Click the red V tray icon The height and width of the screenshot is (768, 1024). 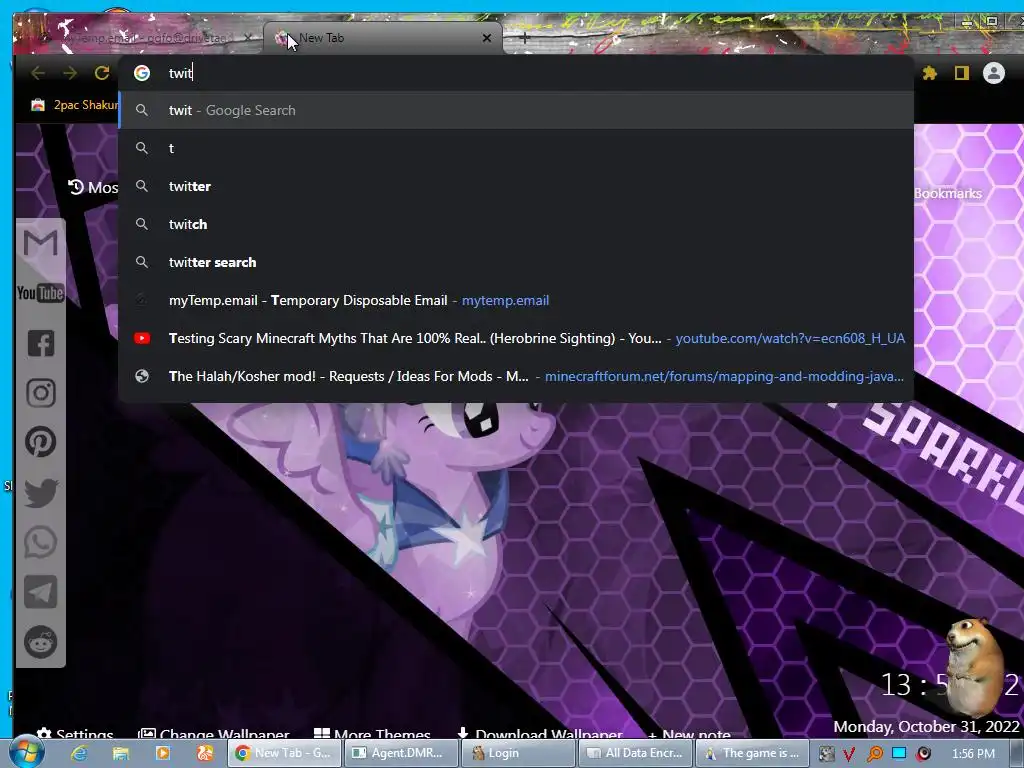coord(850,754)
